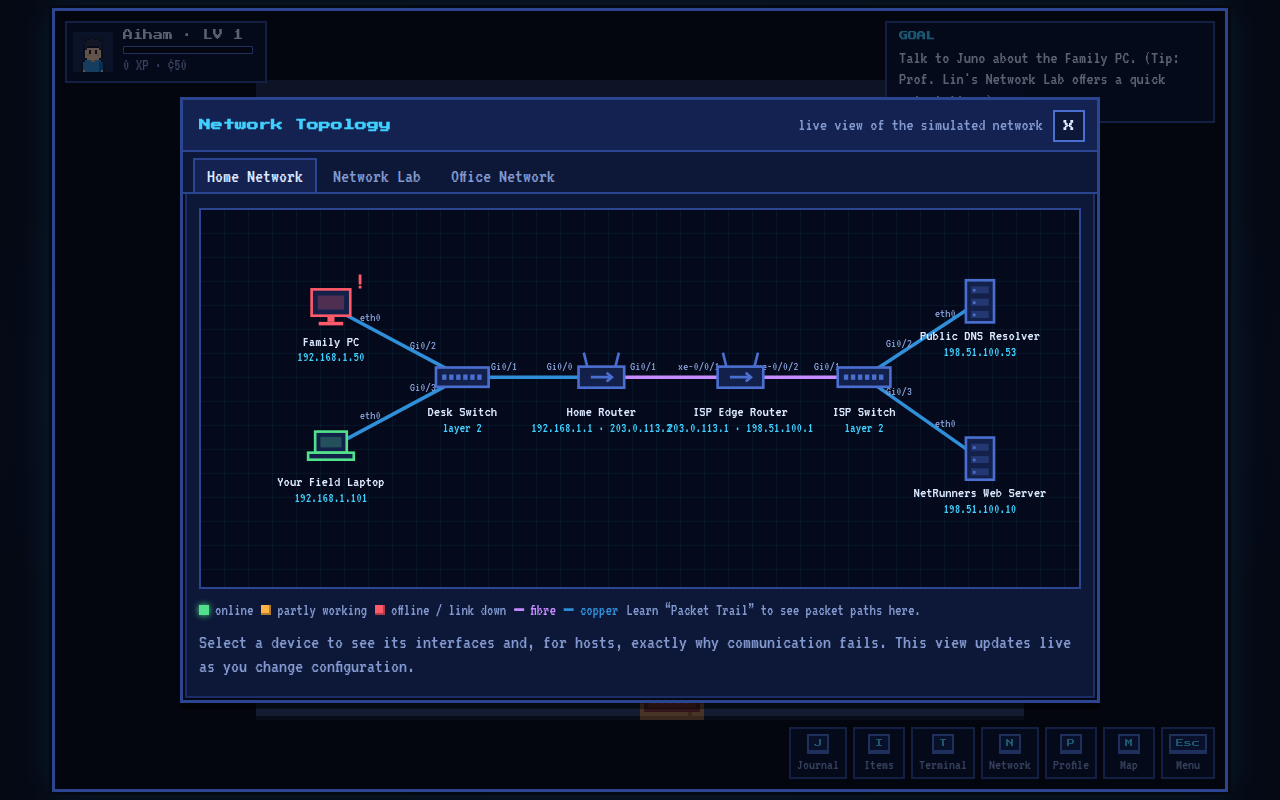Open the Profile shortcut icon
Image resolution: width=1280 pixels, height=800 pixels.
[1071, 753]
